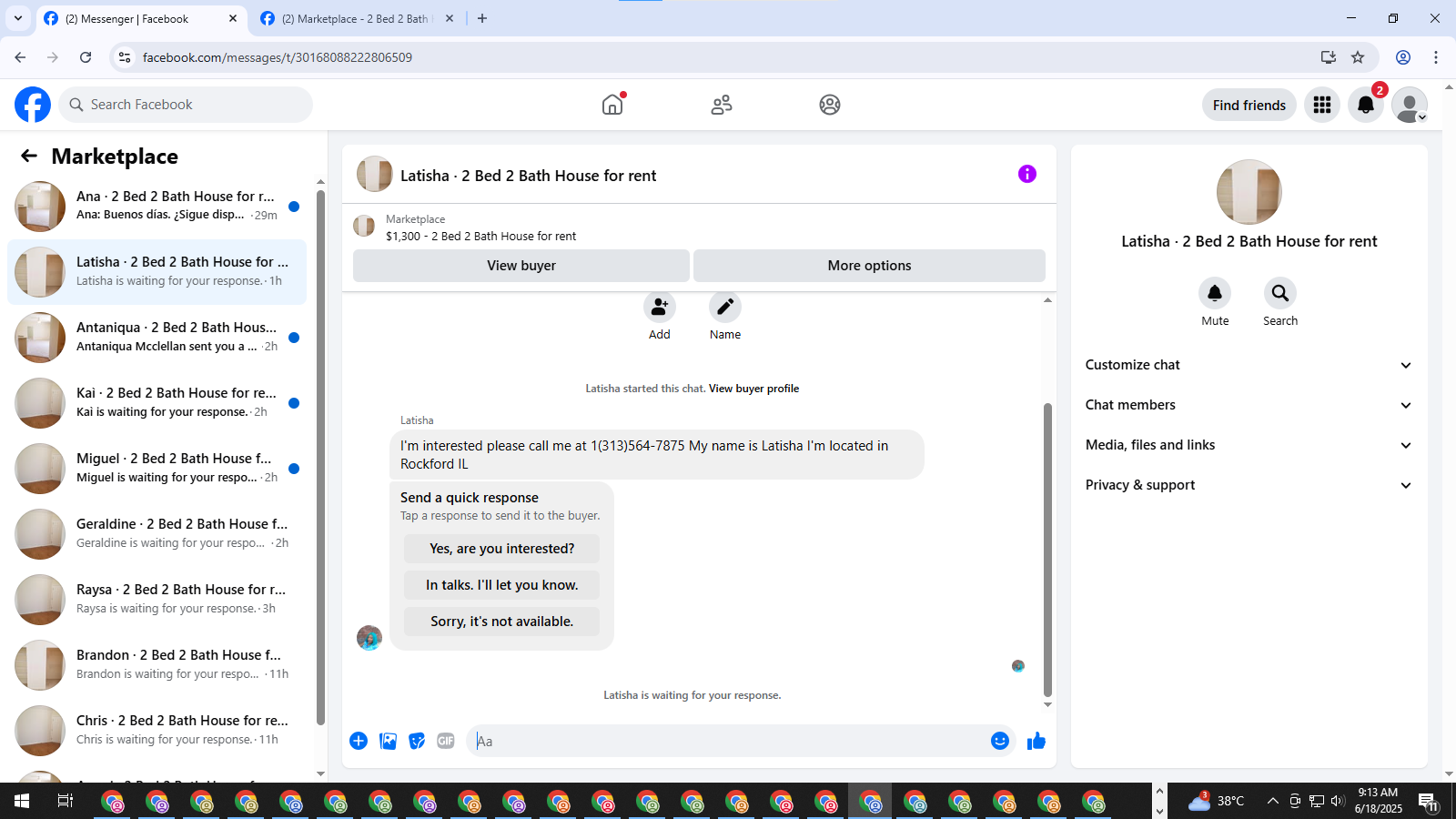Switch to the Marketplace 2 Bed 2 Bath tab
The width and height of the screenshot is (1456, 819).
[355, 18]
